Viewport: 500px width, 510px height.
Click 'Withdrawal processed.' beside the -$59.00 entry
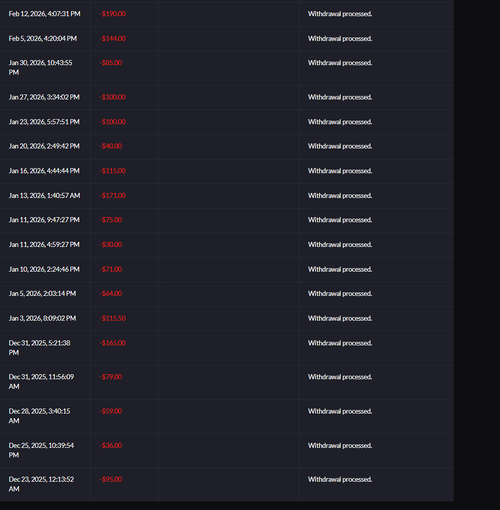tap(340, 411)
